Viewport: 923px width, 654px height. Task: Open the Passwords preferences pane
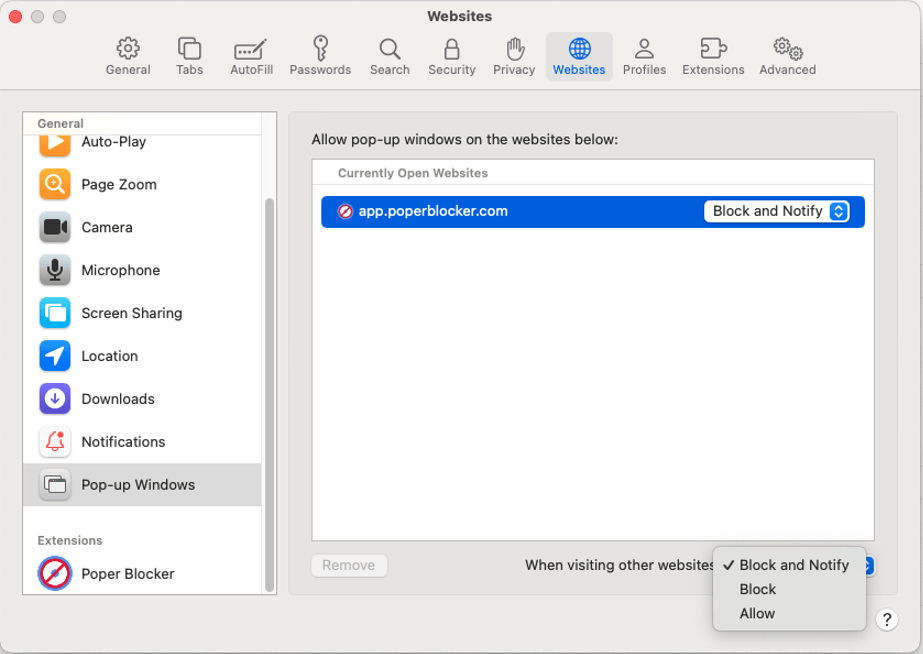320,54
